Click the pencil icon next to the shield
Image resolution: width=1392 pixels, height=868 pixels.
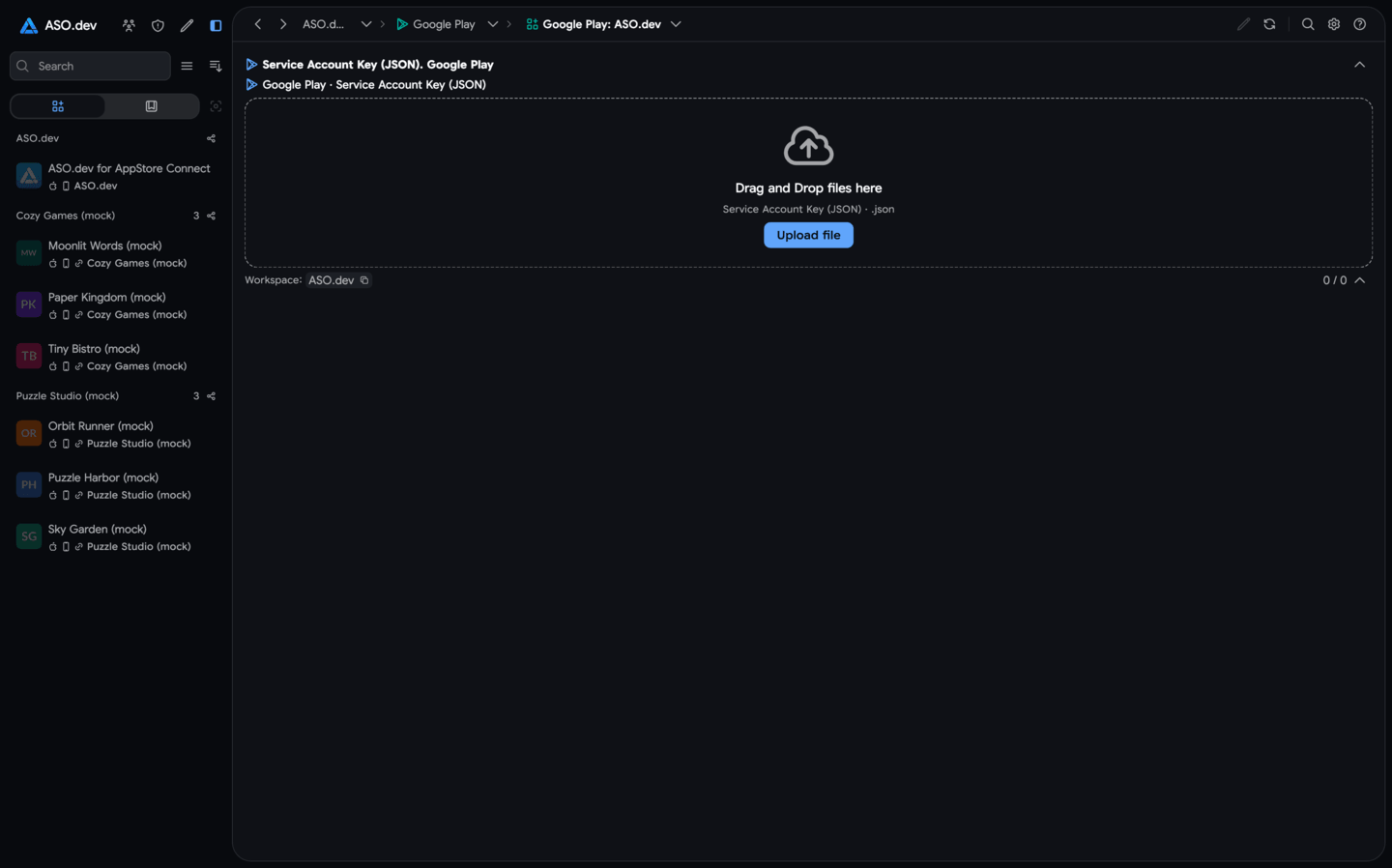pos(187,25)
